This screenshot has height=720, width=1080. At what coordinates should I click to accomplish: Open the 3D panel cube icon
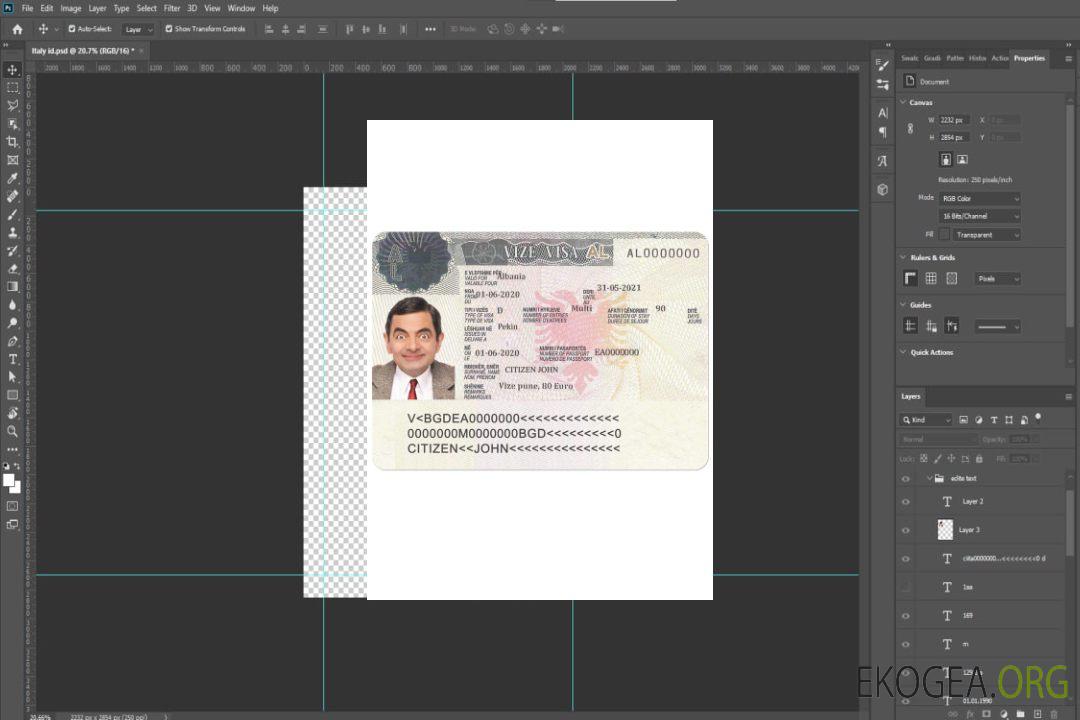[x=882, y=189]
